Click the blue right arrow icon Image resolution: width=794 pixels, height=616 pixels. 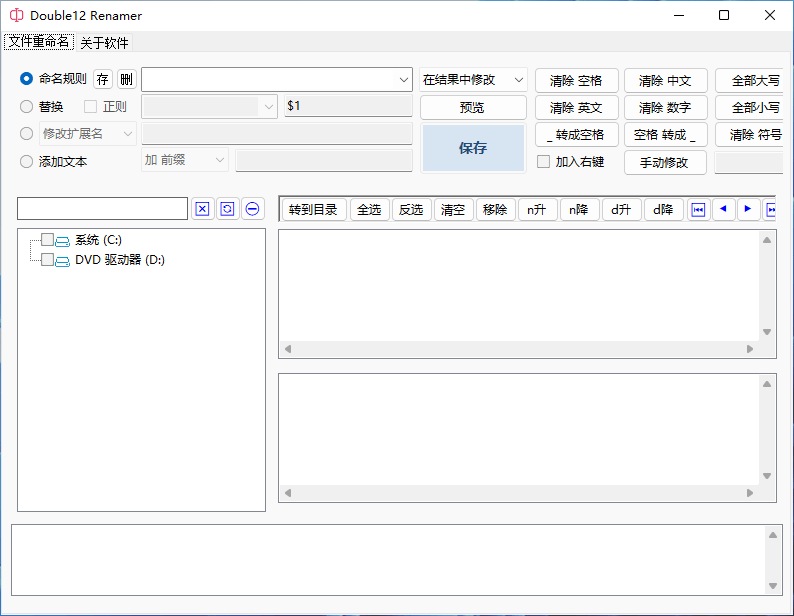[x=748, y=209]
